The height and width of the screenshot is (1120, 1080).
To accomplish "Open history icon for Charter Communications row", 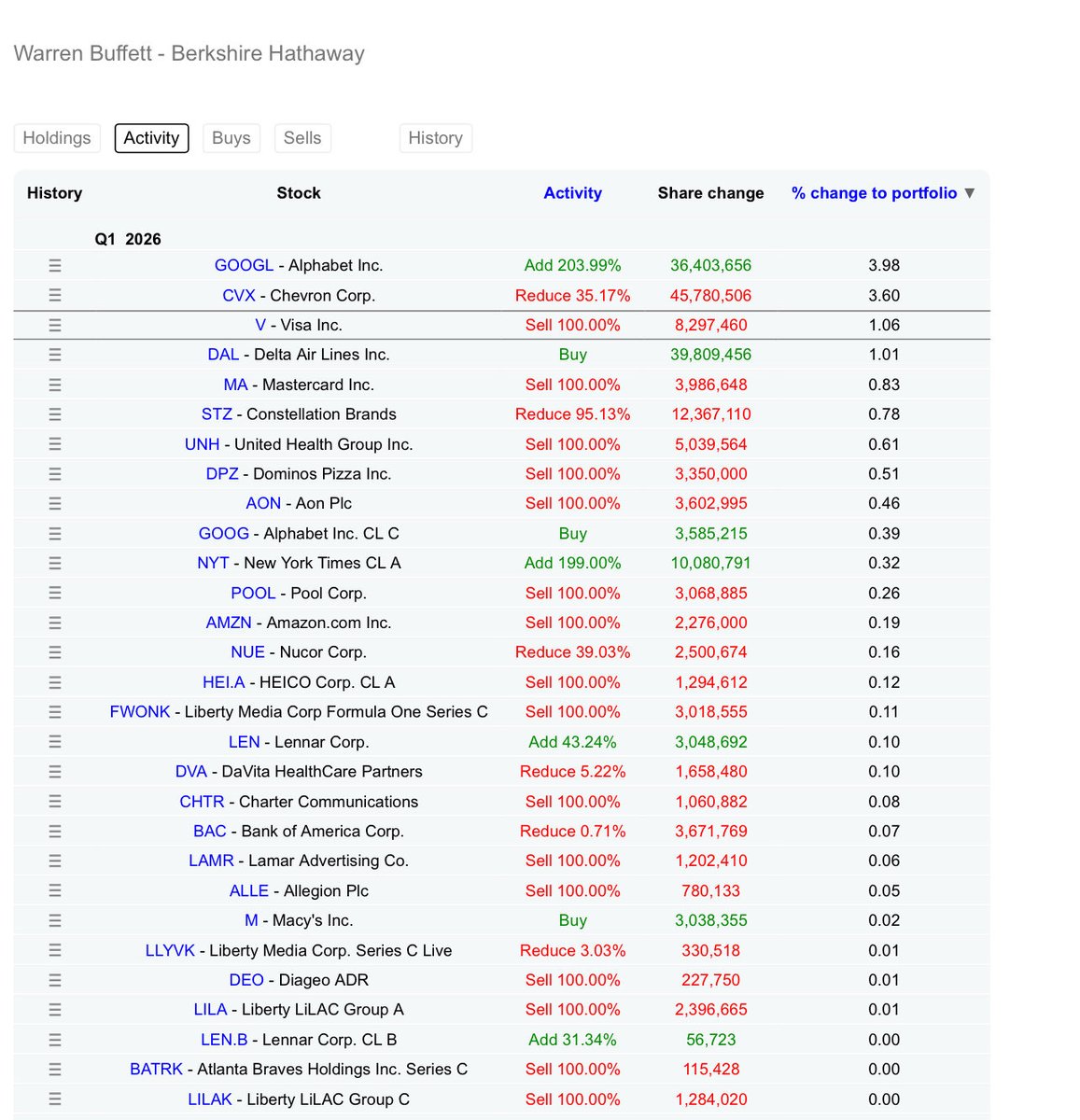I will [55, 802].
